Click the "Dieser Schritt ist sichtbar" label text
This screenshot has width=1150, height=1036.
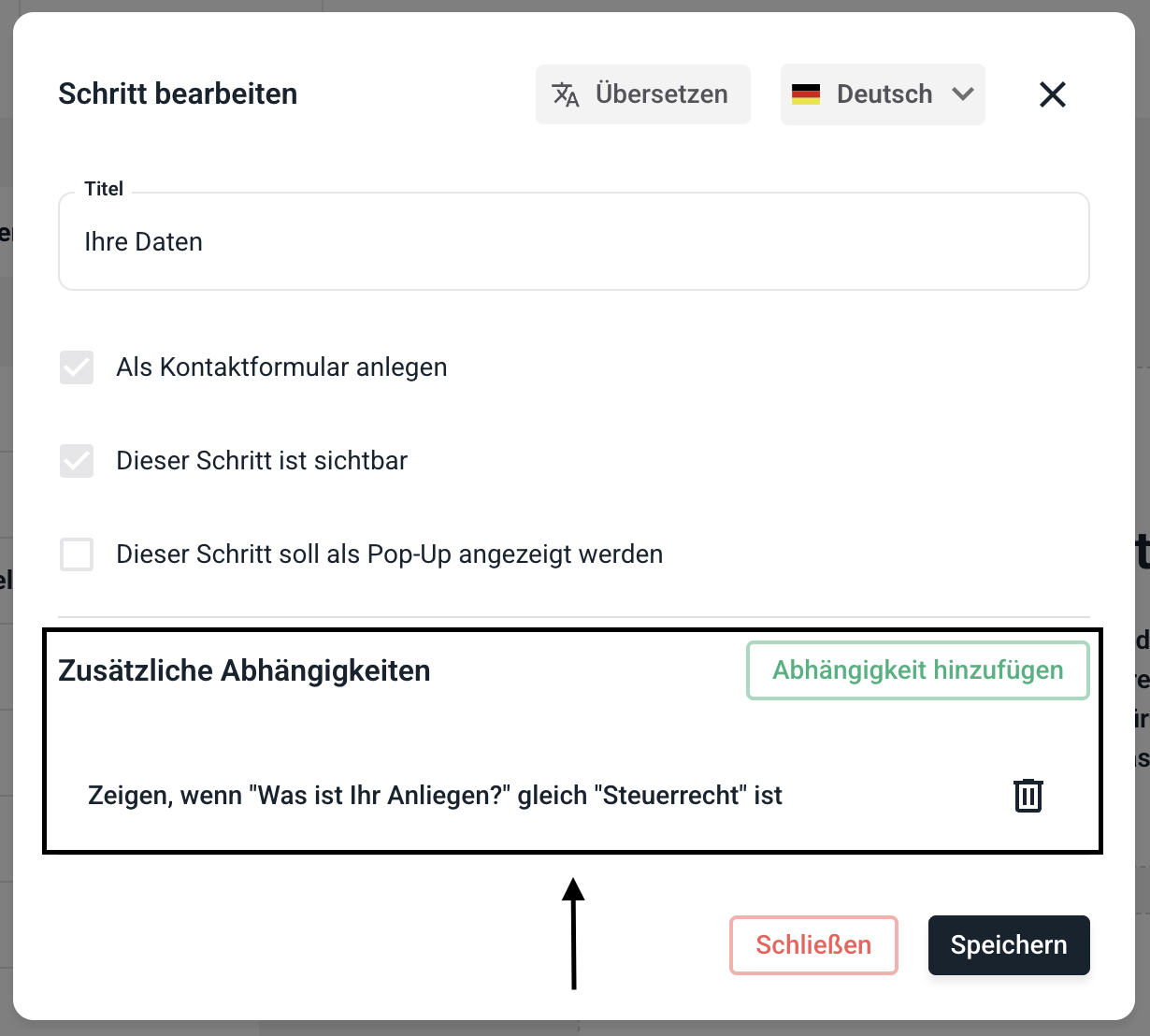(262, 461)
